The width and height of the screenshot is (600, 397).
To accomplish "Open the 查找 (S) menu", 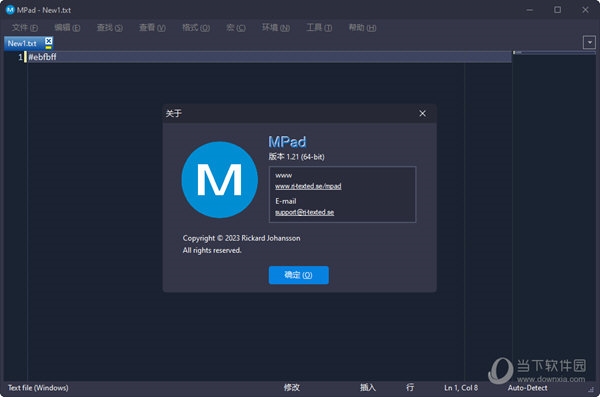I will (x=110, y=28).
